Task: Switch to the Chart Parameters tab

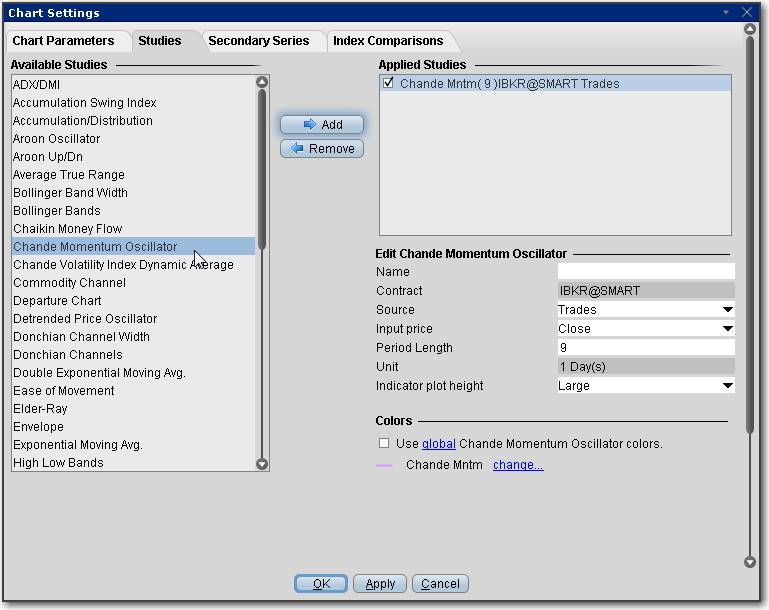Action: click(x=63, y=41)
